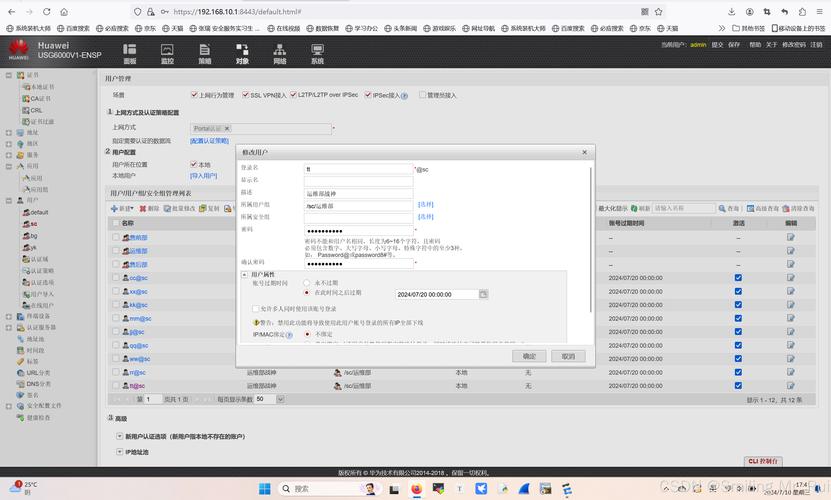Click 提交 in the top-right header
This screenshot has width=831, height=500.
click(x=717, y=45)
